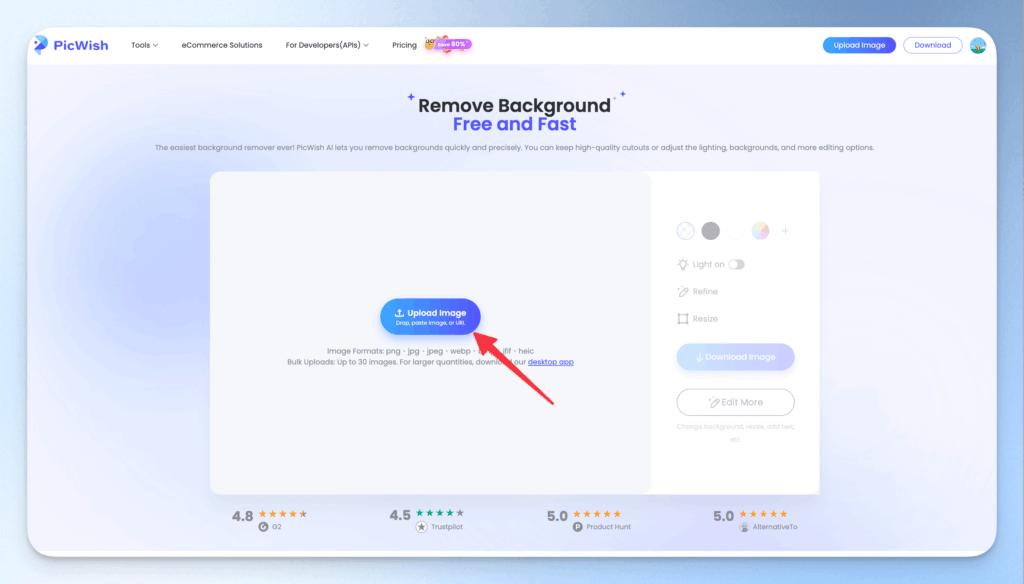Image resolution: width=1024 pixels, height=584 pixels.
Task: Click the Product Hunt icon under its rating
Action: (578, 524)
